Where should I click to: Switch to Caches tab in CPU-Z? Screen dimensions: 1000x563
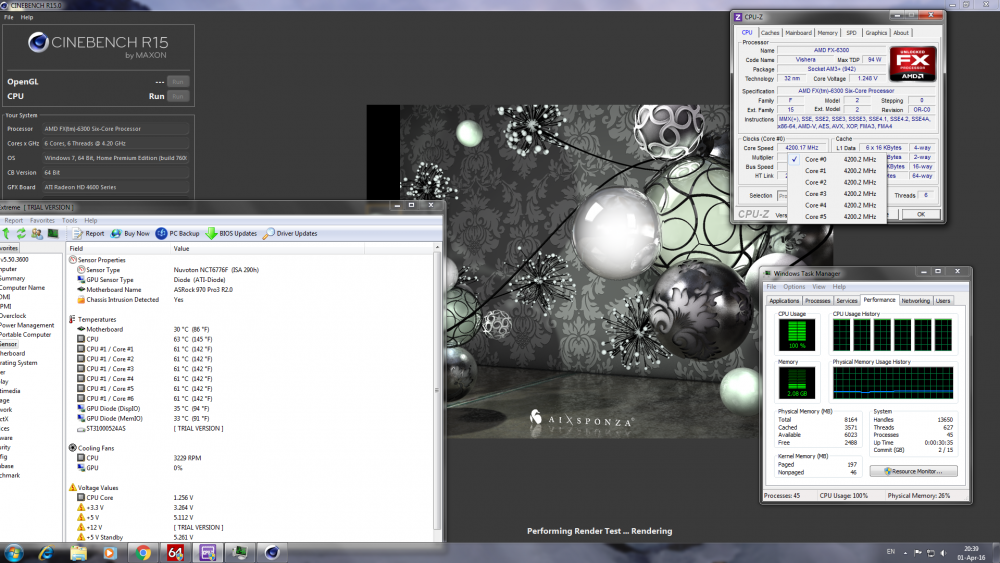pos(770,33)
